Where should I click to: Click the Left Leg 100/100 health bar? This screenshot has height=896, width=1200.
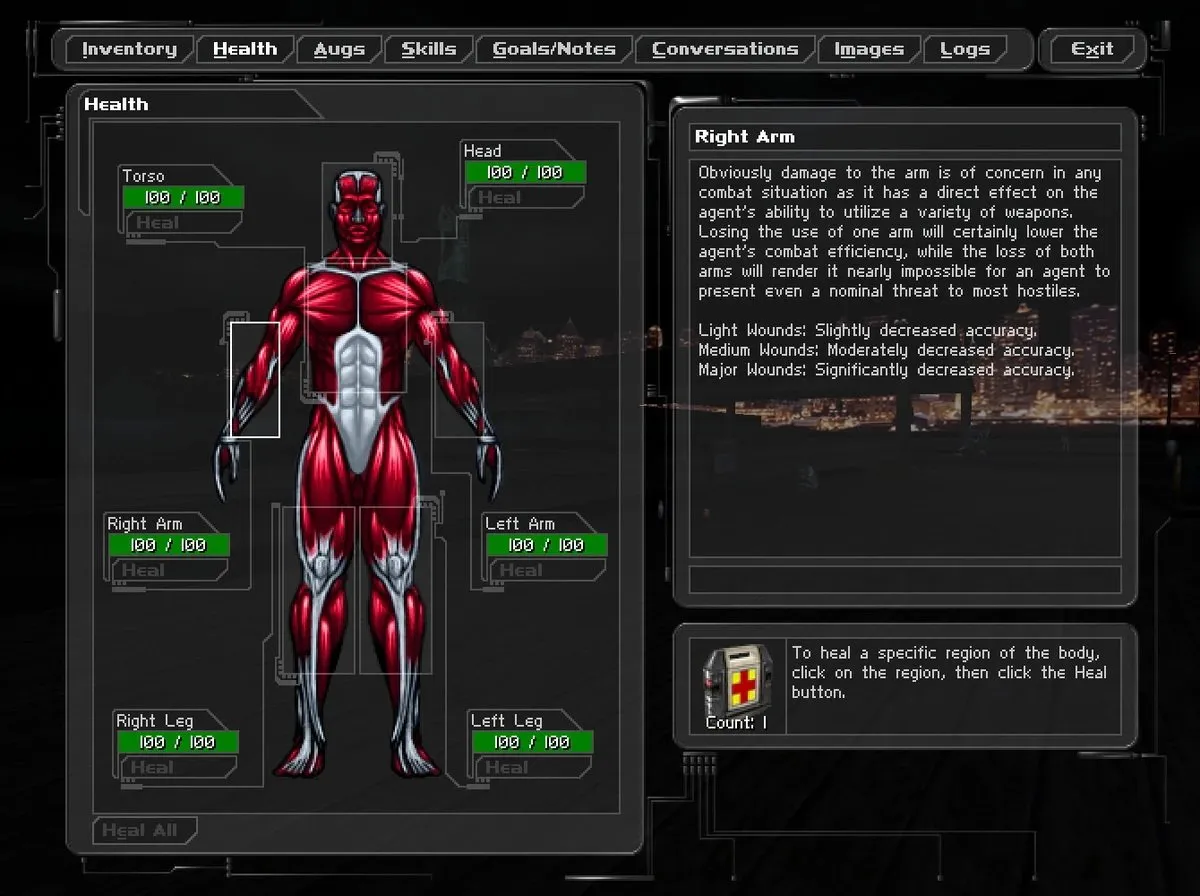point(532,742)
